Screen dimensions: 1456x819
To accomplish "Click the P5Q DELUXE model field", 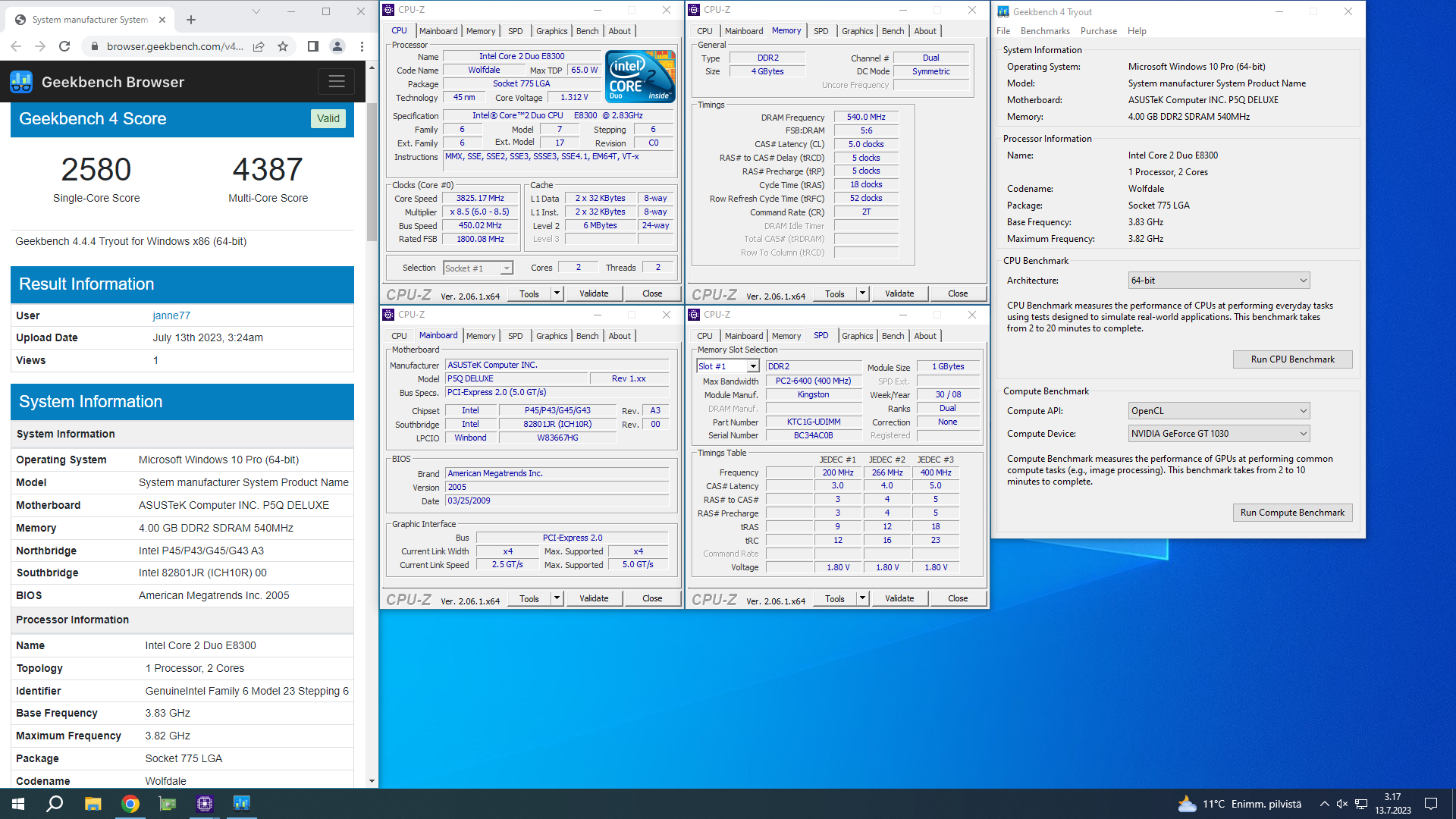I will (516, 378).
